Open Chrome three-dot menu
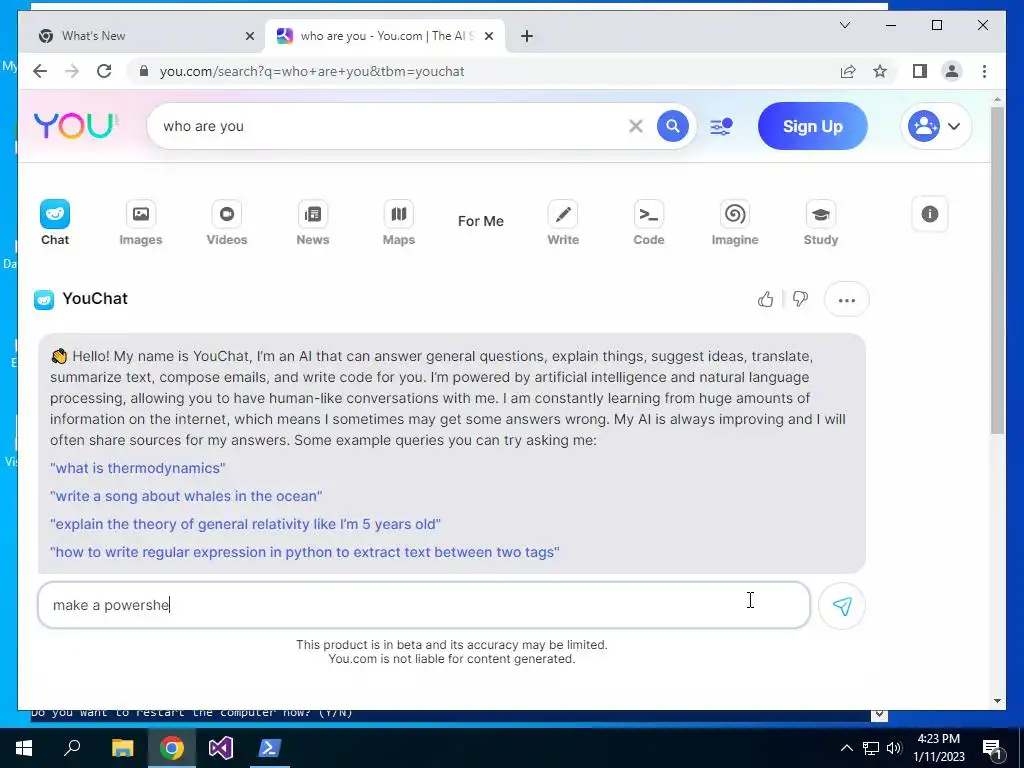Image resolution: width=1024 pixels, height=768 pixels. [x=984, y=71]
